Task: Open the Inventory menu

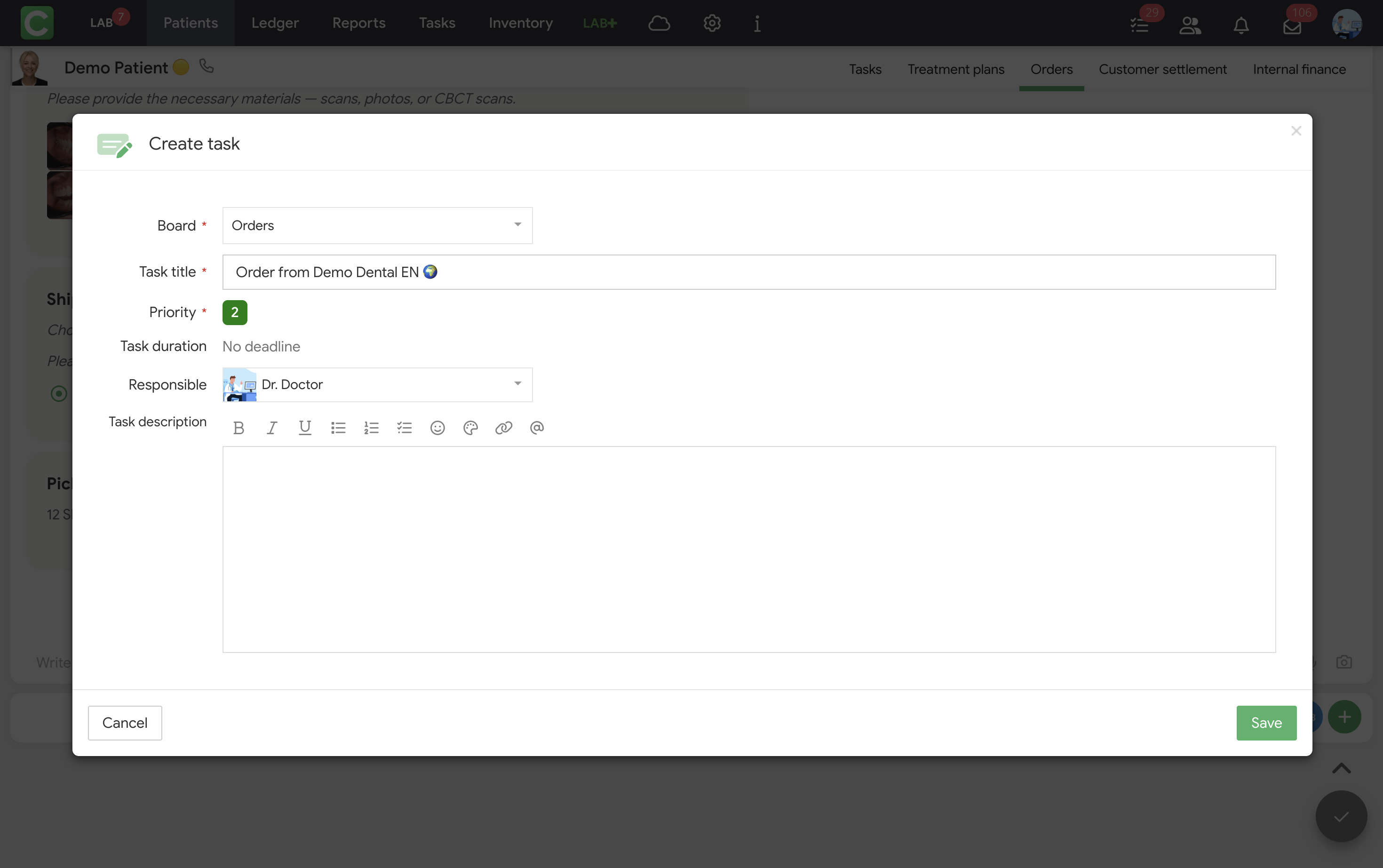Action: 520,23
